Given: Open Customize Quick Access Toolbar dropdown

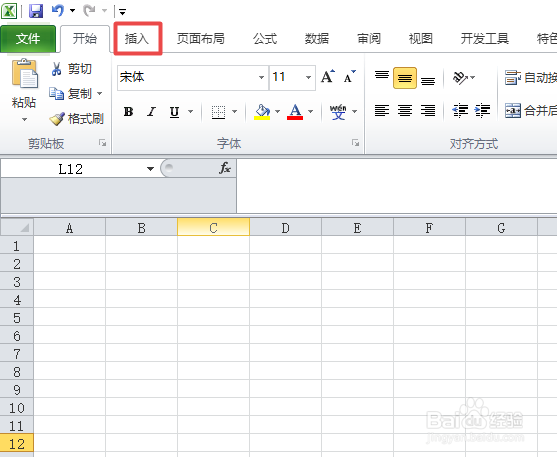Looking at the screenshot, I should (122, 12).
